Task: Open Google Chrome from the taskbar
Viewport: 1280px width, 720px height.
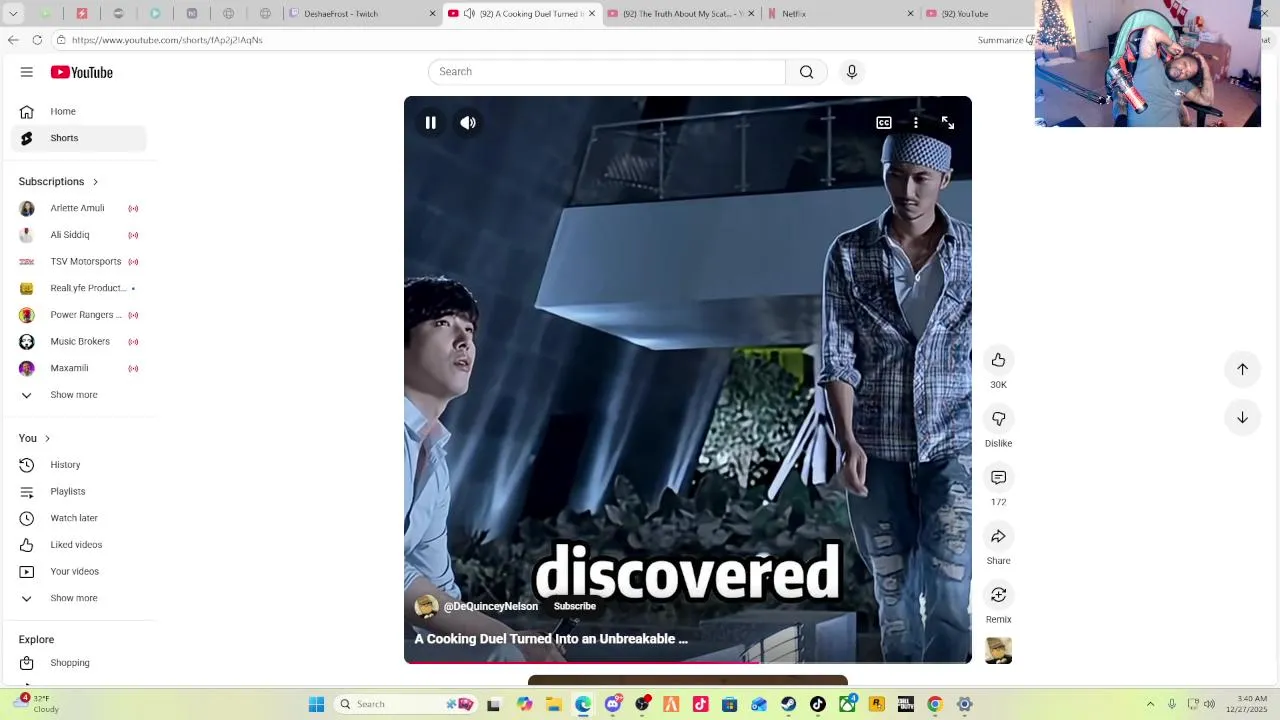Action: pos(935,704)
